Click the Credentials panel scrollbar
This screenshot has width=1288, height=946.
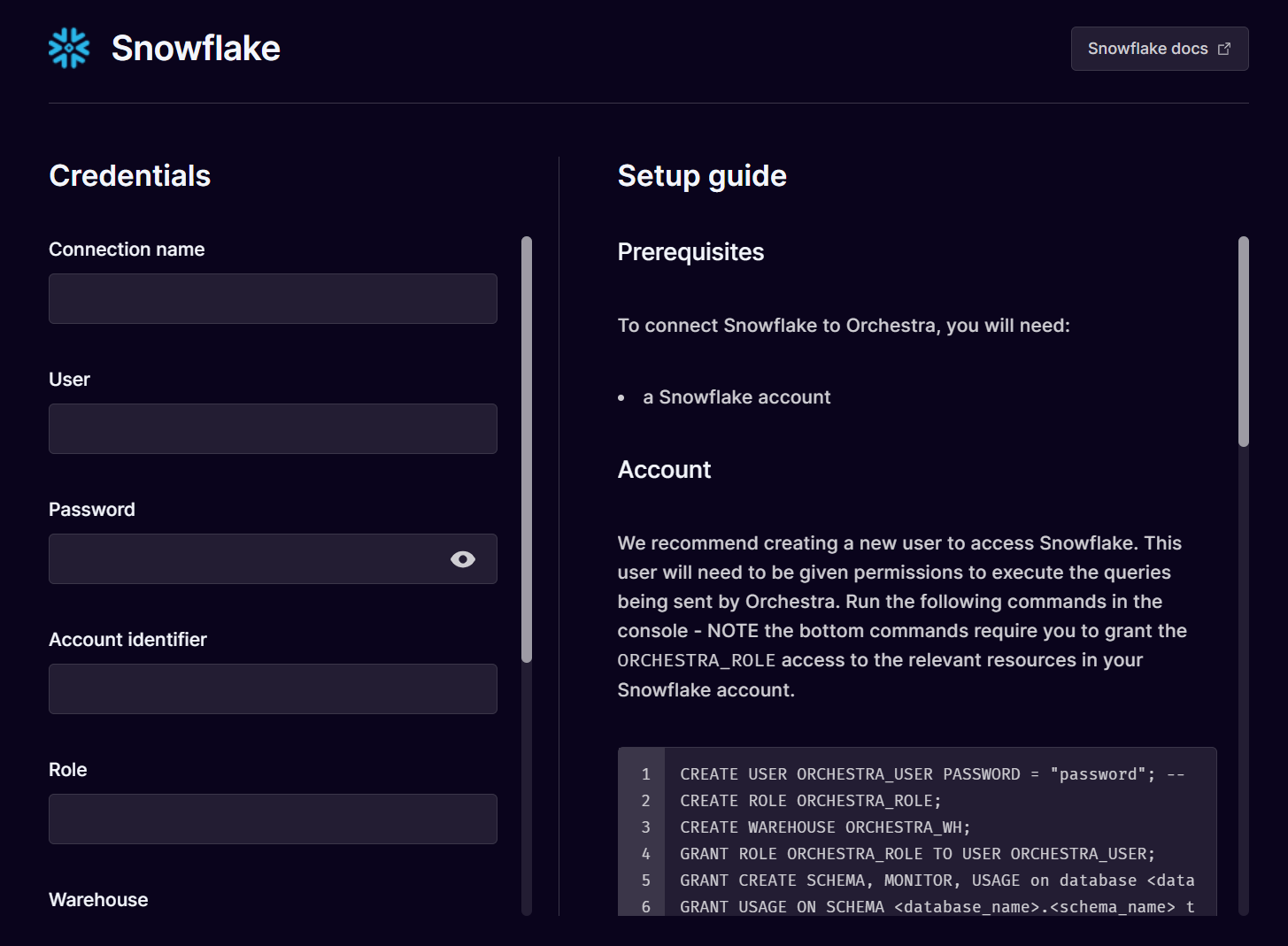coord(527,450)
